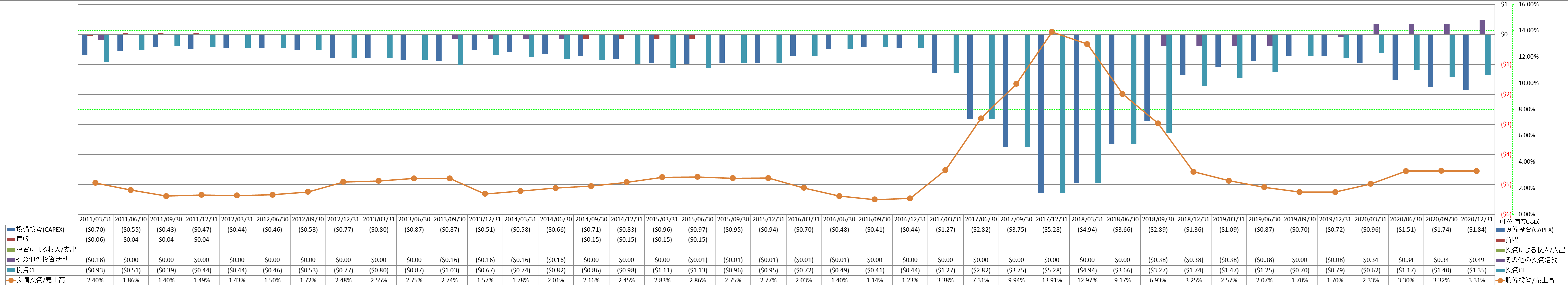Click the 設備投資(CAPEX) row header label
Screen dimensions: 1568x286
coord(40,230)
